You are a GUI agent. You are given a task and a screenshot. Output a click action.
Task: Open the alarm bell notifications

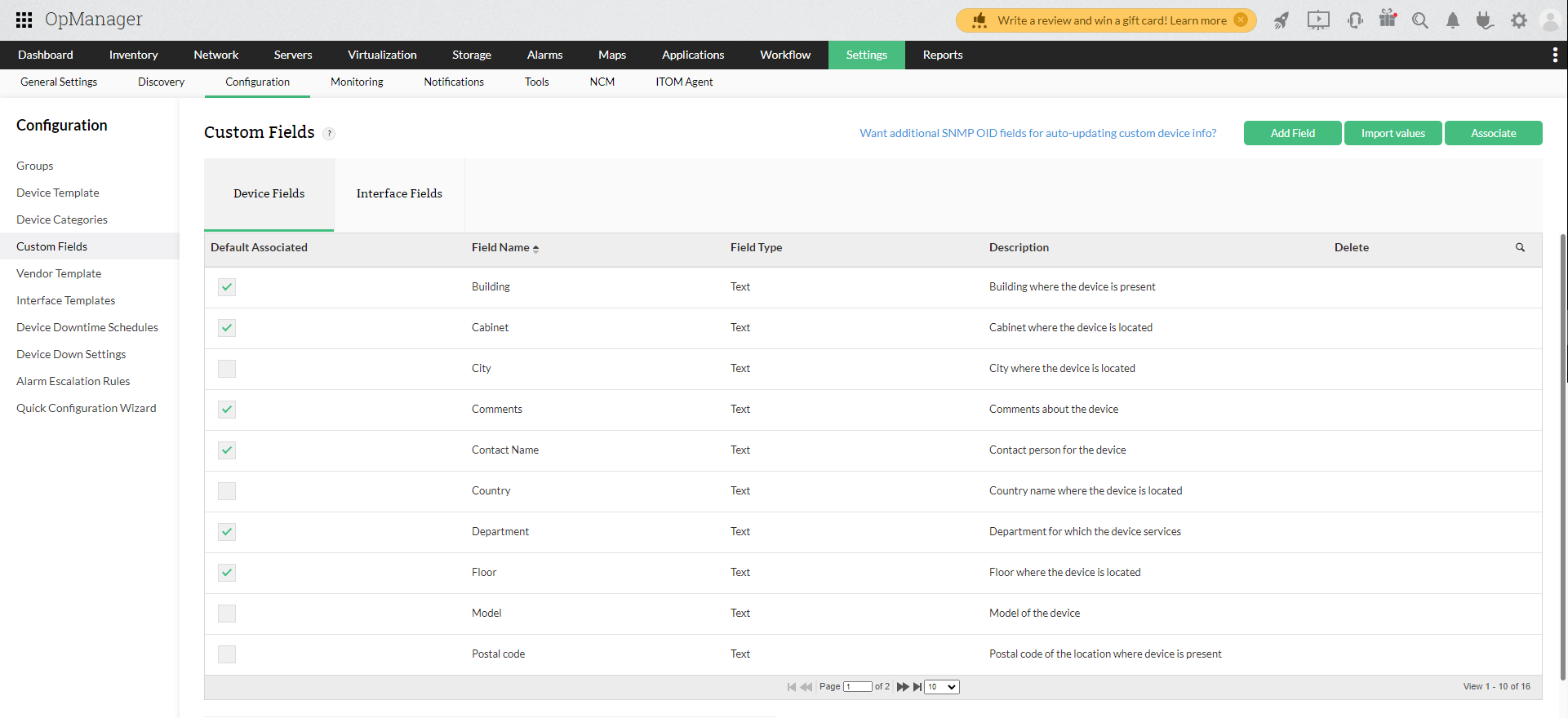click(1453, 20)
